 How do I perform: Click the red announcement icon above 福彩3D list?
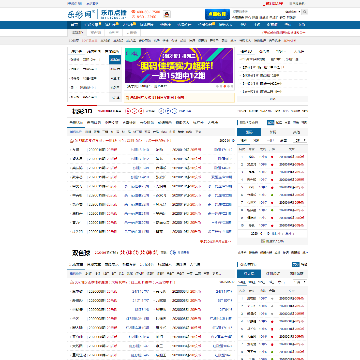pos(72,141)
